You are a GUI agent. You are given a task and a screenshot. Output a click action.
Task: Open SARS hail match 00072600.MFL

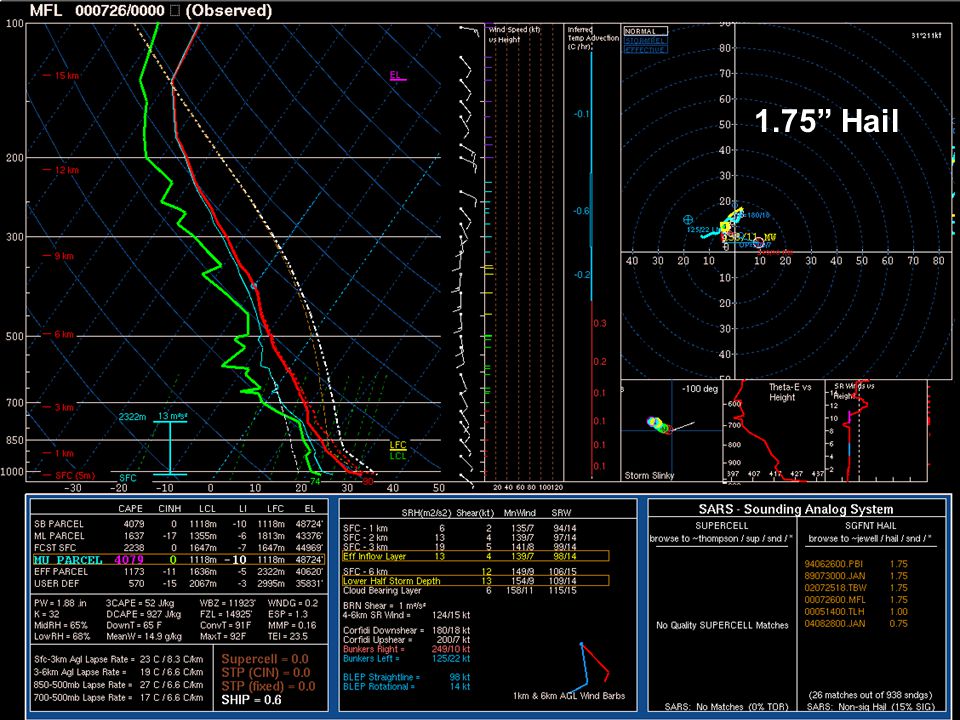tap(855, 599)
